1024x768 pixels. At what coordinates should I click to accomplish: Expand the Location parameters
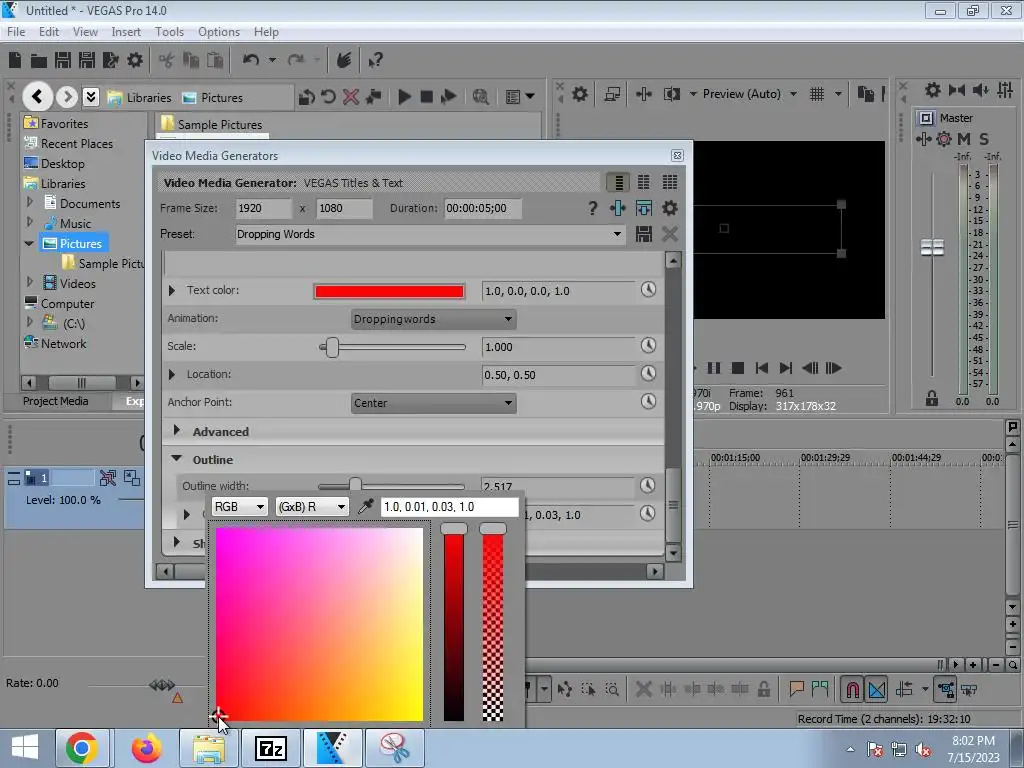pyautogui.click(x=172, y=375)
